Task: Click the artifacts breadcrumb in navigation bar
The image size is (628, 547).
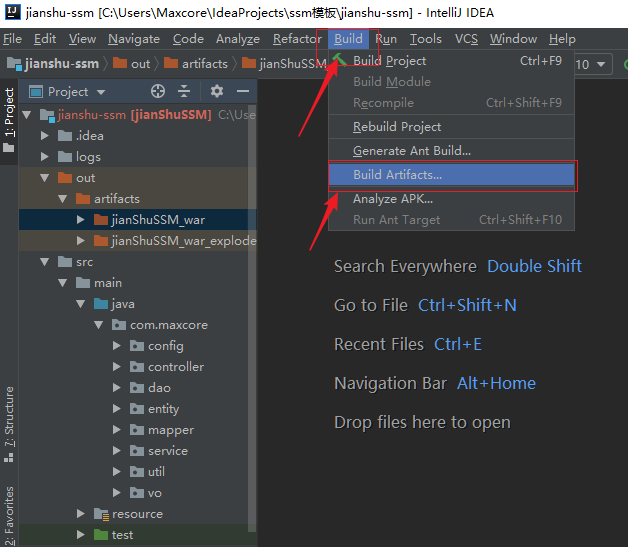Action: 196,64
